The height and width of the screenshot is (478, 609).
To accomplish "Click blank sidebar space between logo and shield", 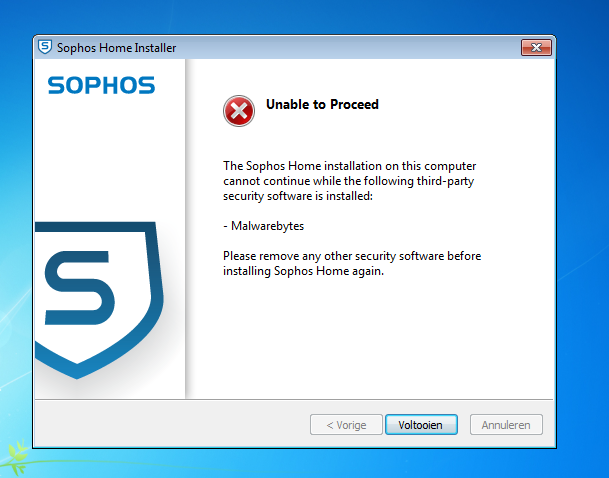I will [109, 155].
